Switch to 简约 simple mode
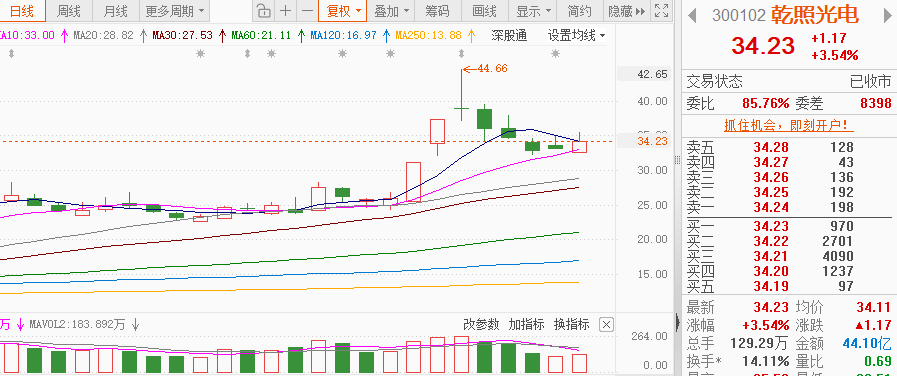This screenshot has width=897, height=376. [x=580, y=11]
